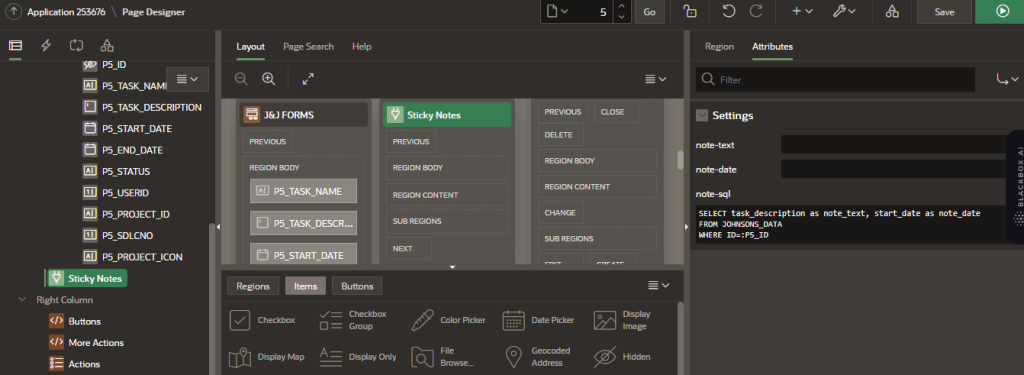This screenshot has width=1024, height=375.
Task: Click the Display Image gallery item
Action: (x=622, y=320)
